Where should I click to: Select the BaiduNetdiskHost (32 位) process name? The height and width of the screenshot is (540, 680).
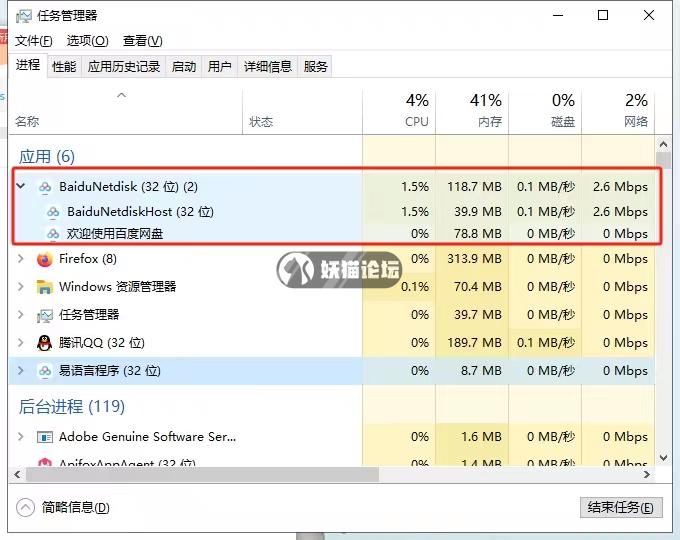[x=140, y=212]
